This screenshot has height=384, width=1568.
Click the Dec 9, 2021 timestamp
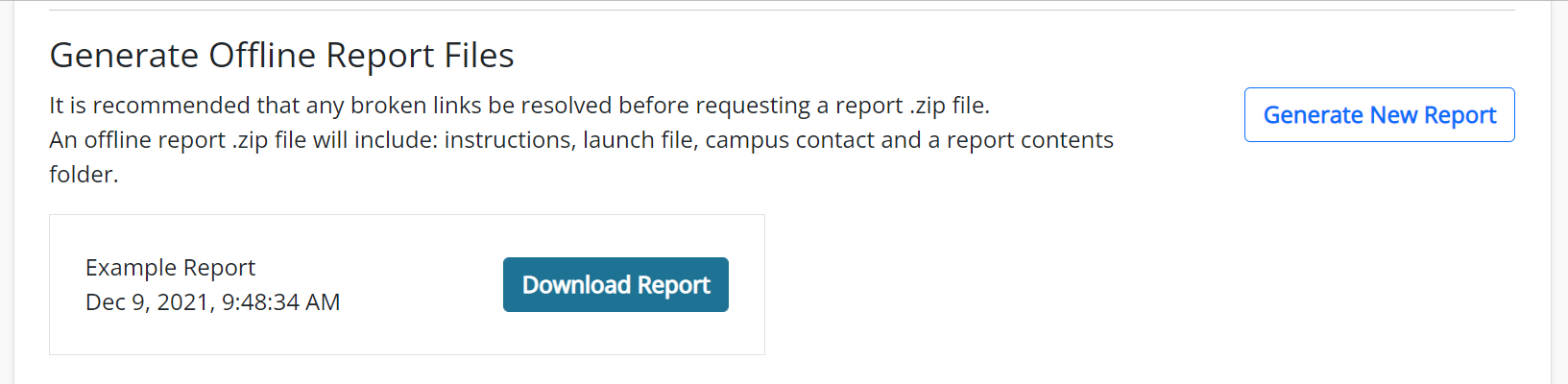(x=212, y=302)
